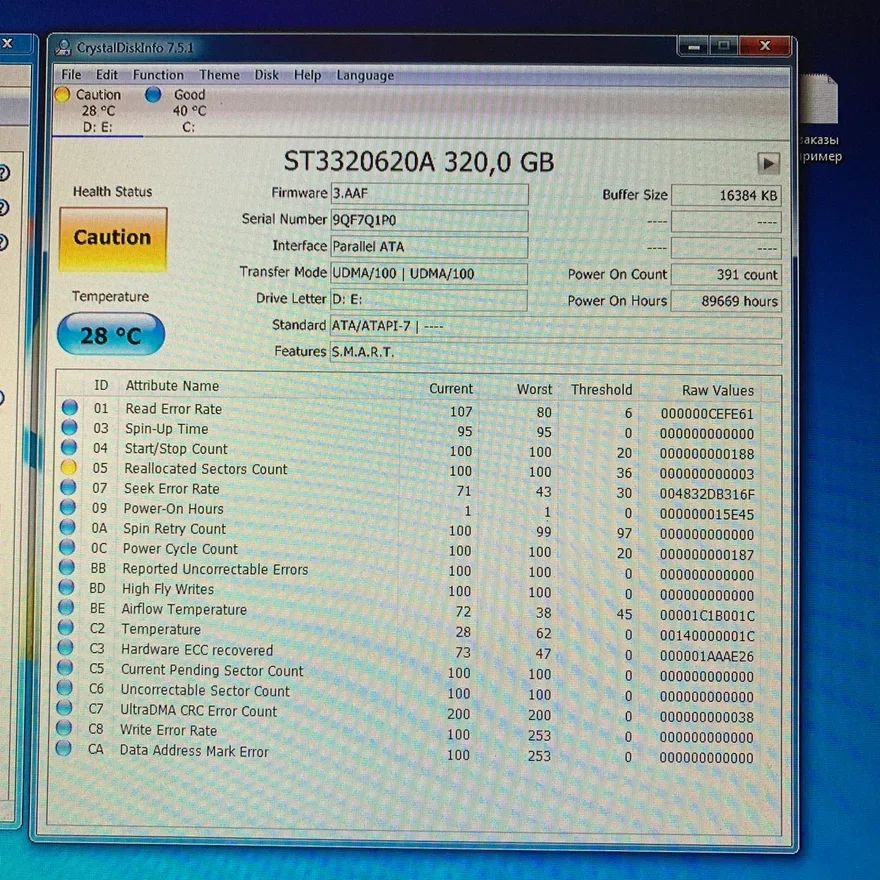Click the Interface field Parallel ATA
880x880 pixels.
pos(429,246)
